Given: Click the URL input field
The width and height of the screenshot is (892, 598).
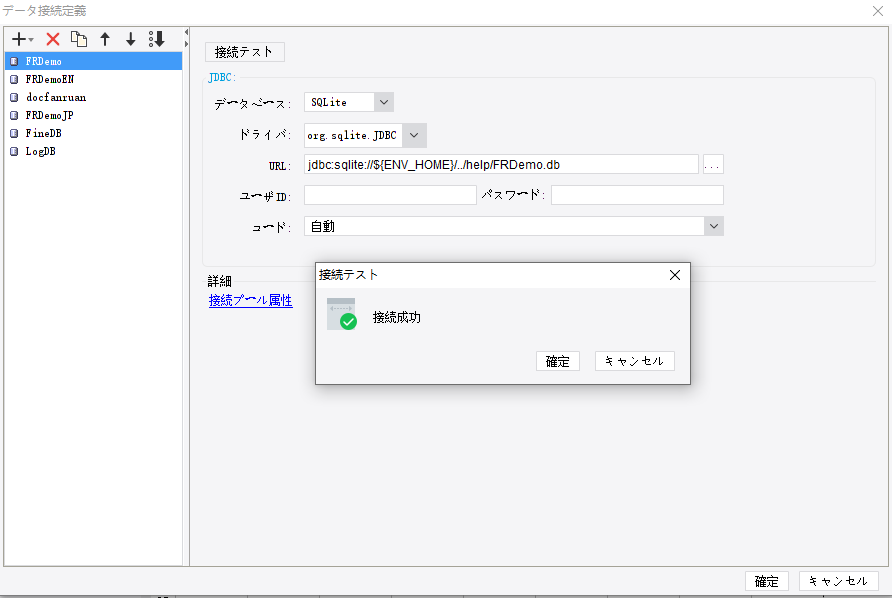Looking at the screenshot, I should 501,164.
